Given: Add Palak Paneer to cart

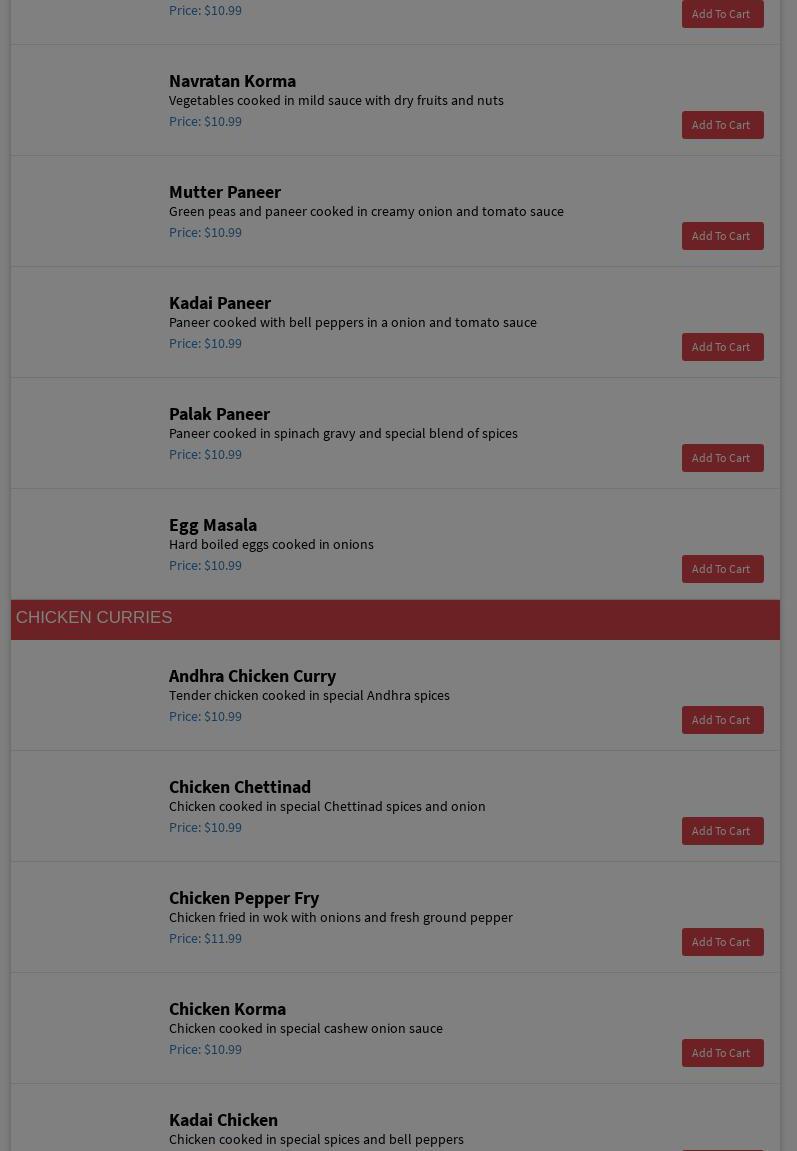Looking at the screenshot, I should click(722, 458).
